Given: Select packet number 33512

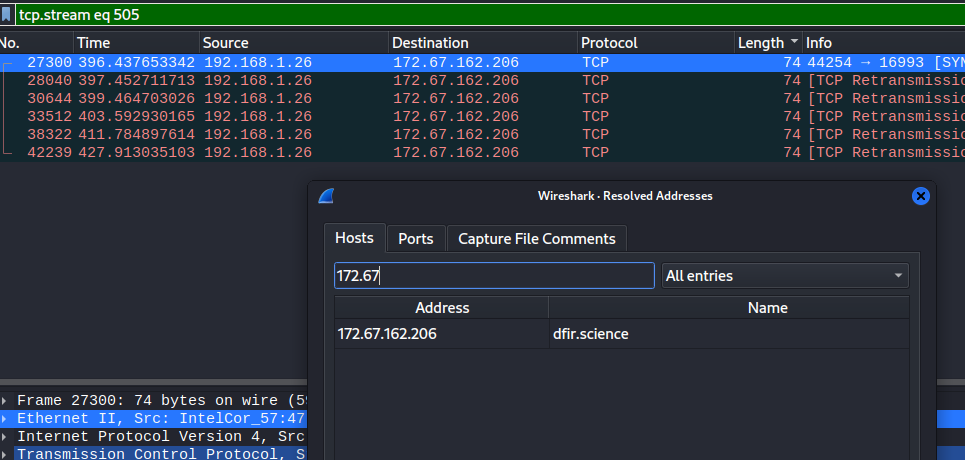Looking at the screenshot, I should 482,116.
